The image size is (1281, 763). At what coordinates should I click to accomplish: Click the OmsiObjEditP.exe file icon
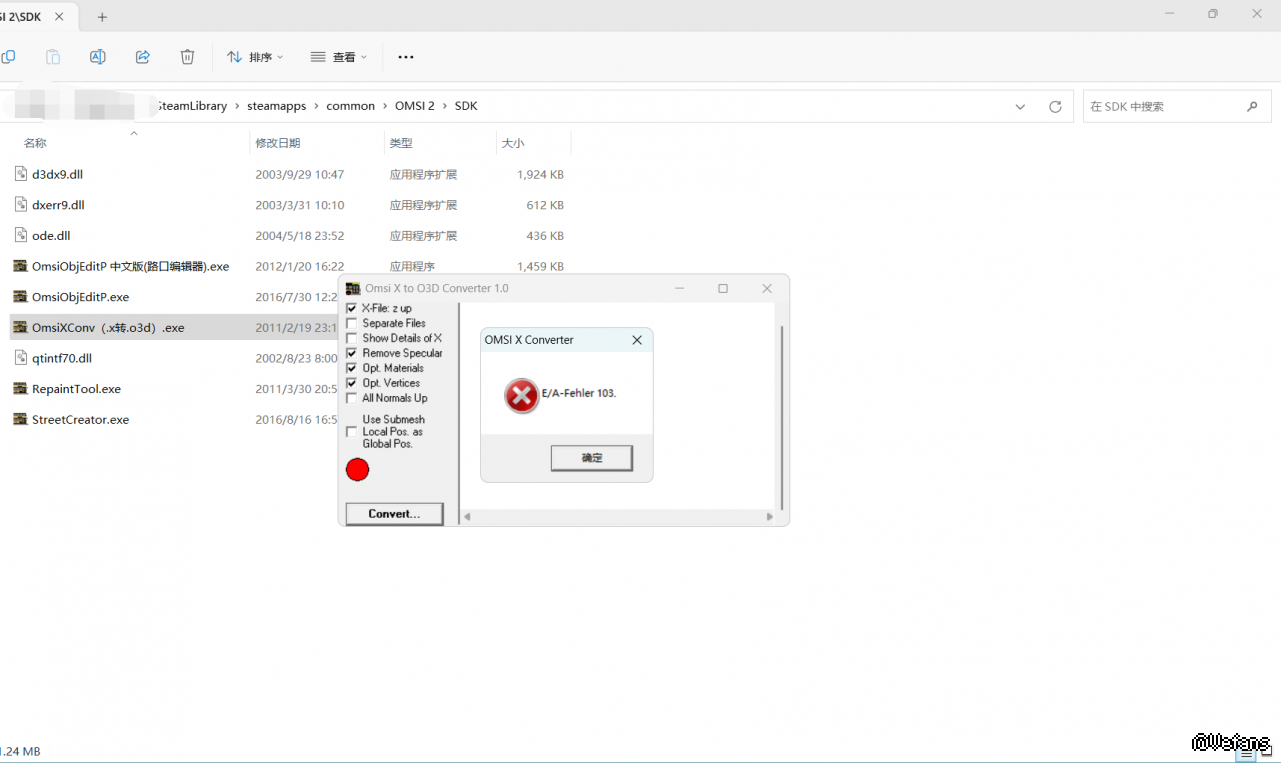coord(21,297)
